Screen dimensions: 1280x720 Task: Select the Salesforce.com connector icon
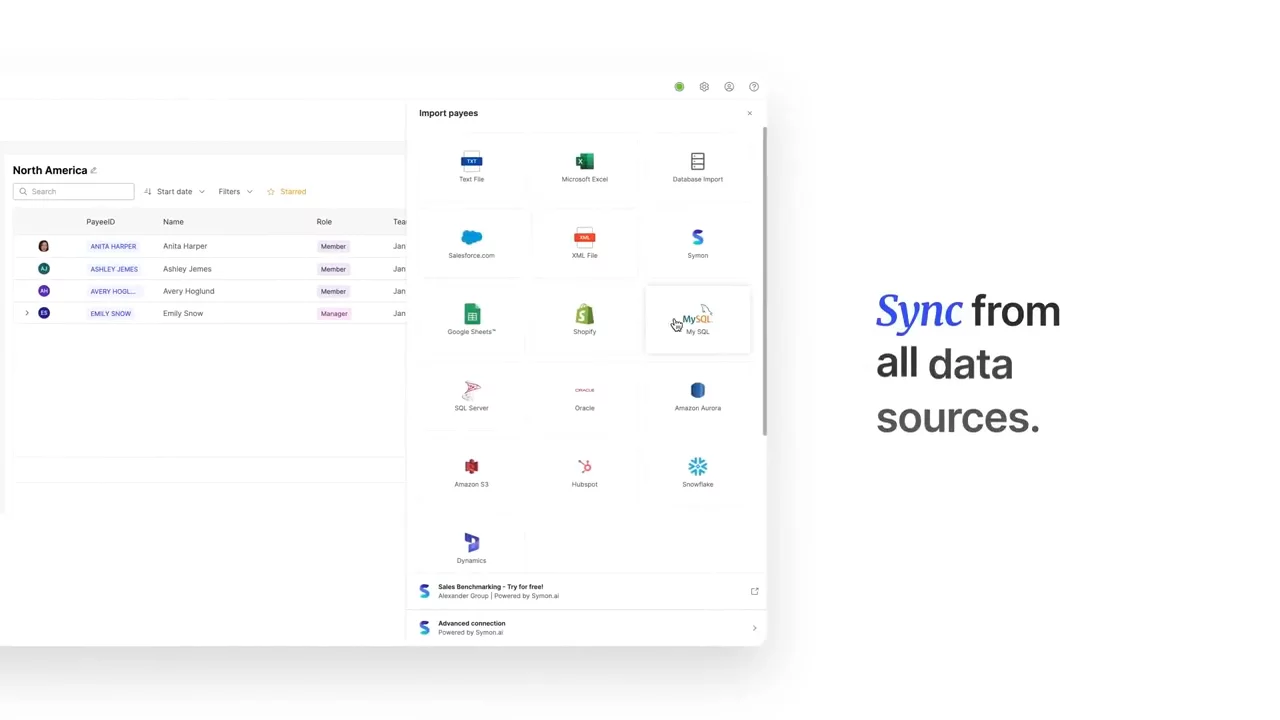coord(471,243)
